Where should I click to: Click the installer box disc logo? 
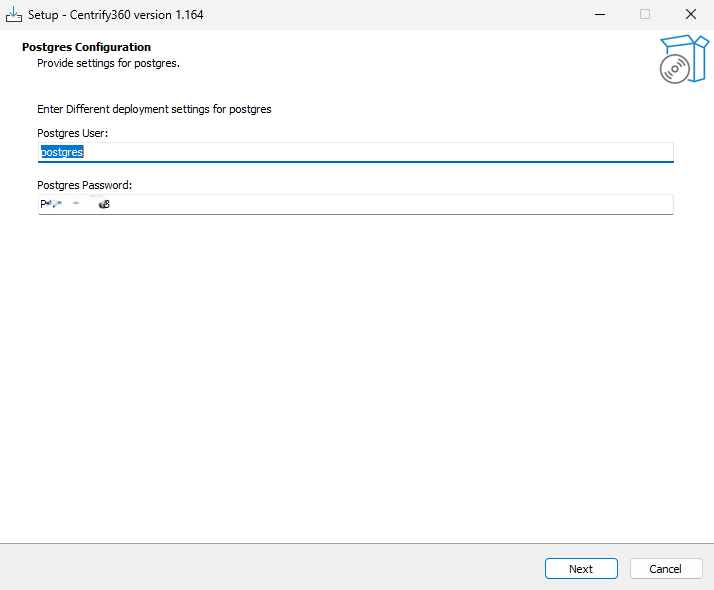click(x=684, y=59)
